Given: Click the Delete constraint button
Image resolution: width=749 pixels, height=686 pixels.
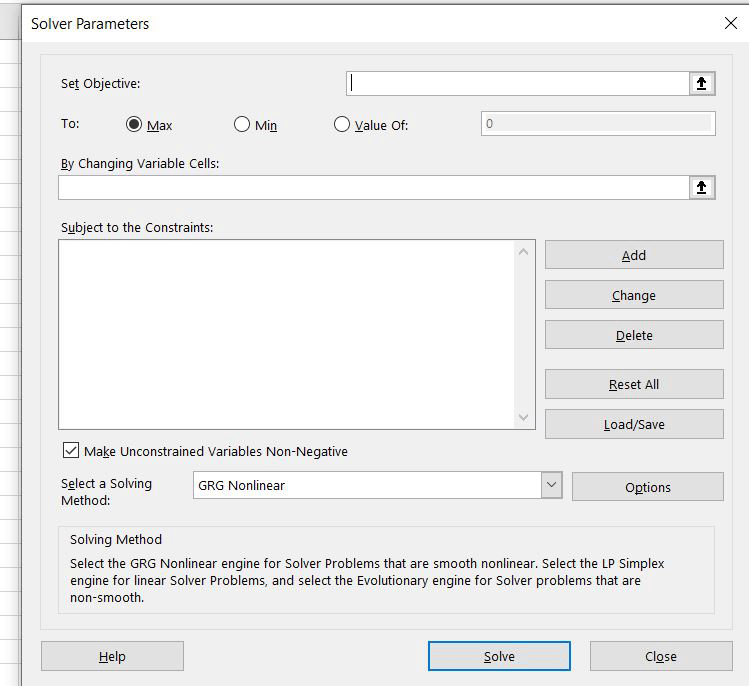Looking at the screenshot, I should coord(634,335).
